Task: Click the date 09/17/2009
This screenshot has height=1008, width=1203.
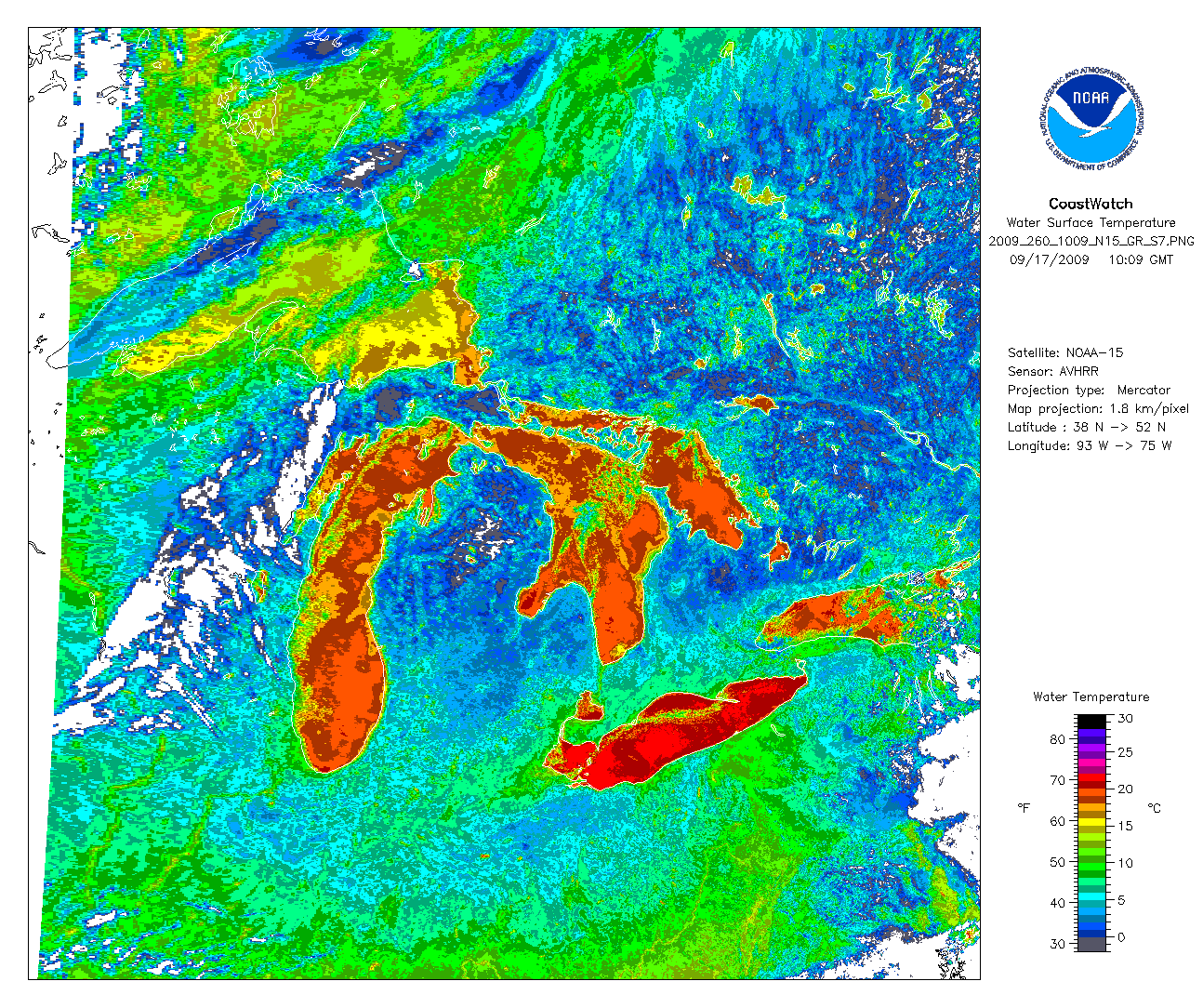Action: pos(1049,259)
